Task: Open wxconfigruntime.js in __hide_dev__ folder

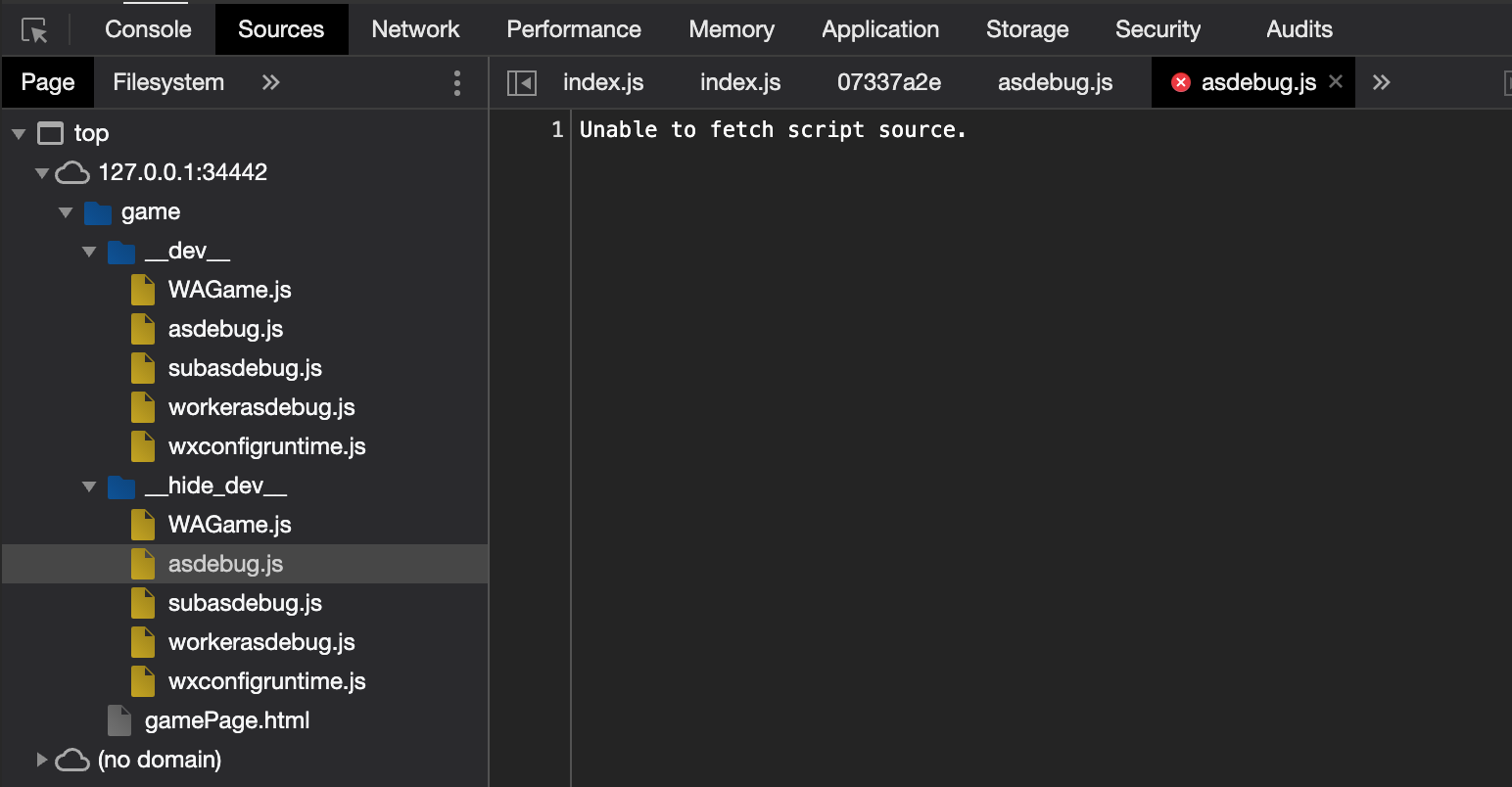Action: tap(266, 681)
